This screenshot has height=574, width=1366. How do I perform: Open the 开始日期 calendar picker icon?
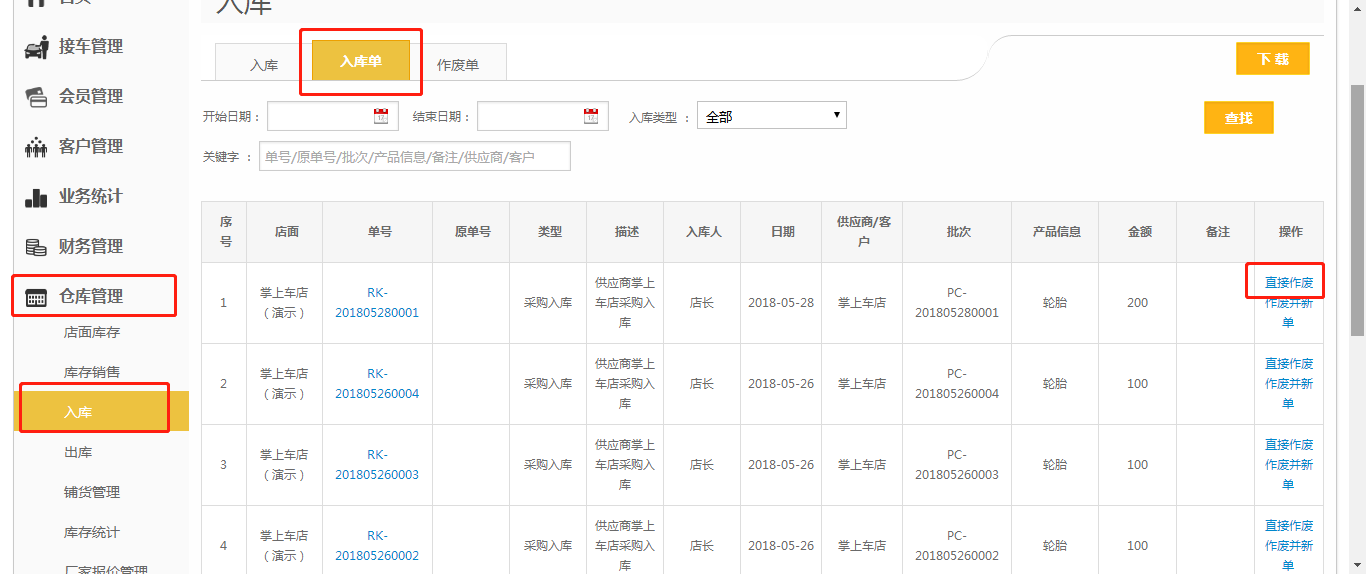click(381, 116)
